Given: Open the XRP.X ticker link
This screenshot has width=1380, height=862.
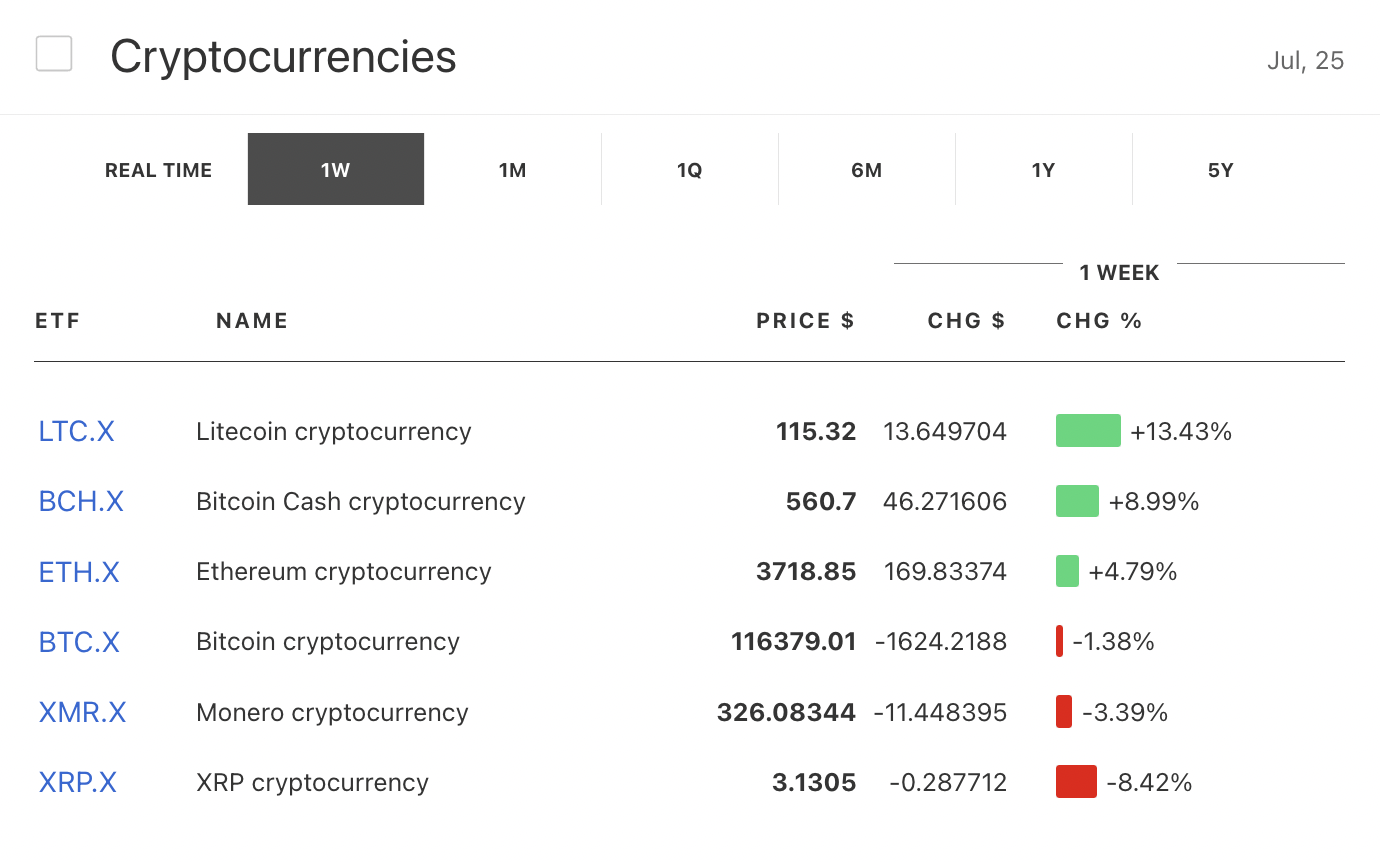Looking at the screenshot, I should pyautogui.click(x=78, y=783).
